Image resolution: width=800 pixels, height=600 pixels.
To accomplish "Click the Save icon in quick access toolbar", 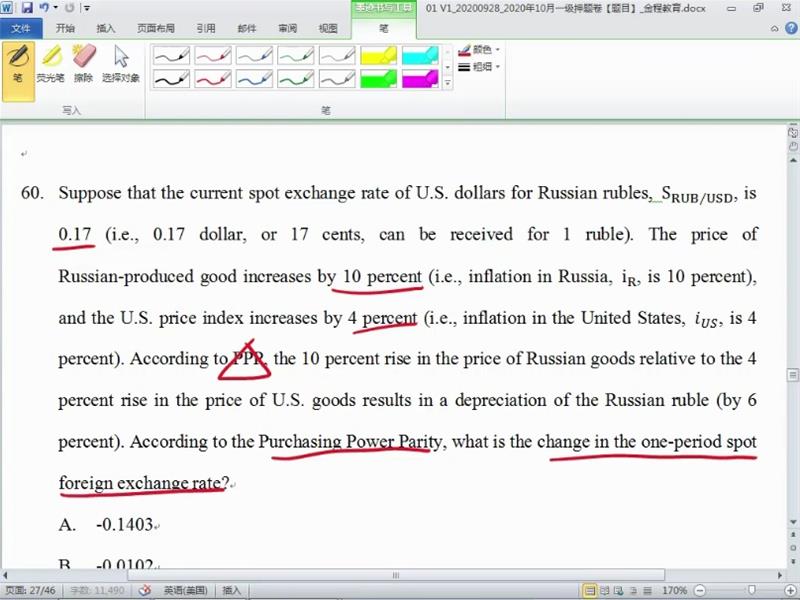I will click(x=27, y=8).
